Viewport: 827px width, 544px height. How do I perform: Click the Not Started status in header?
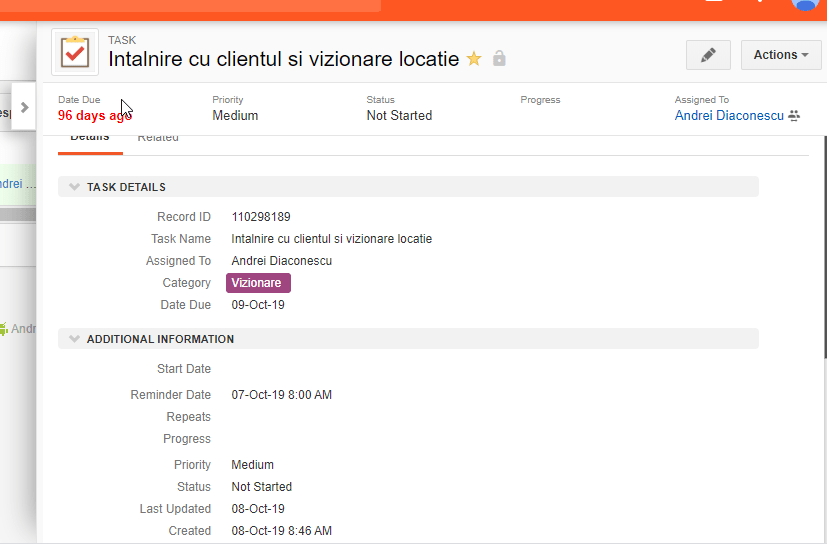tap(399, 116)
